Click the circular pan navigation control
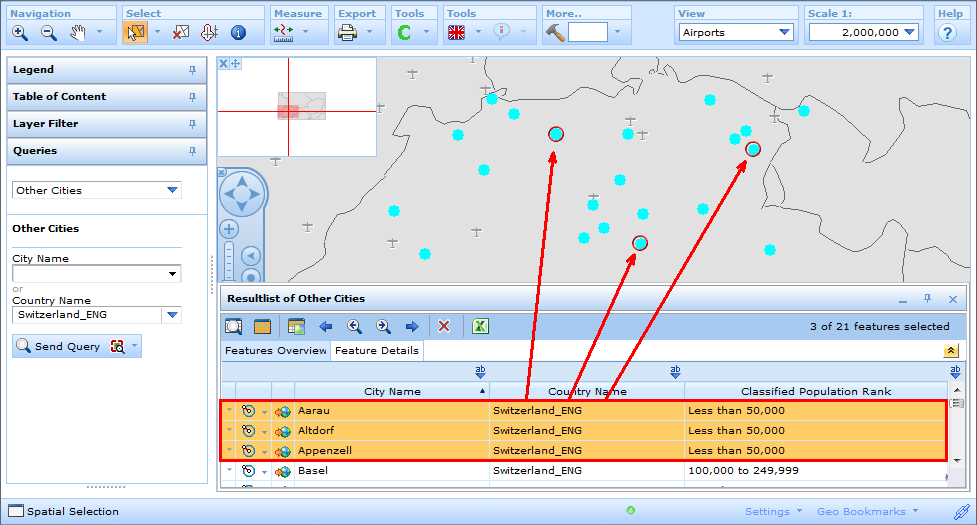 point(242,194)
